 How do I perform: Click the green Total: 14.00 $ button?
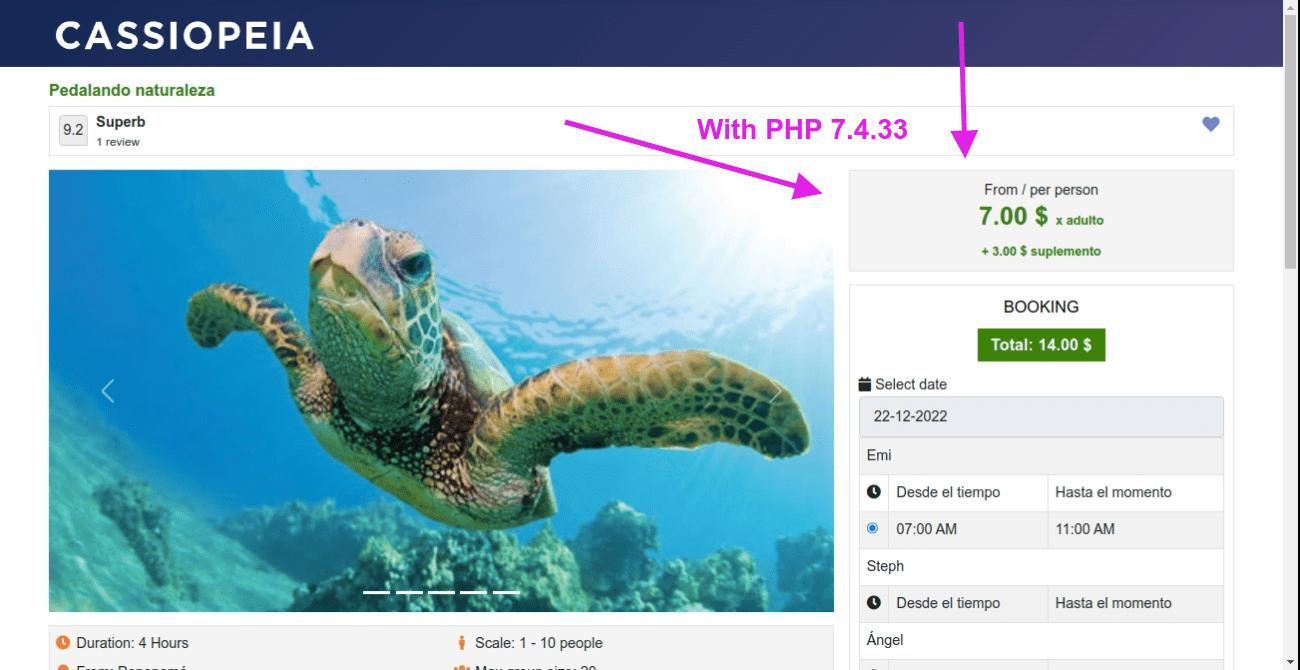pyautogui.click(x=1040, y=345)
